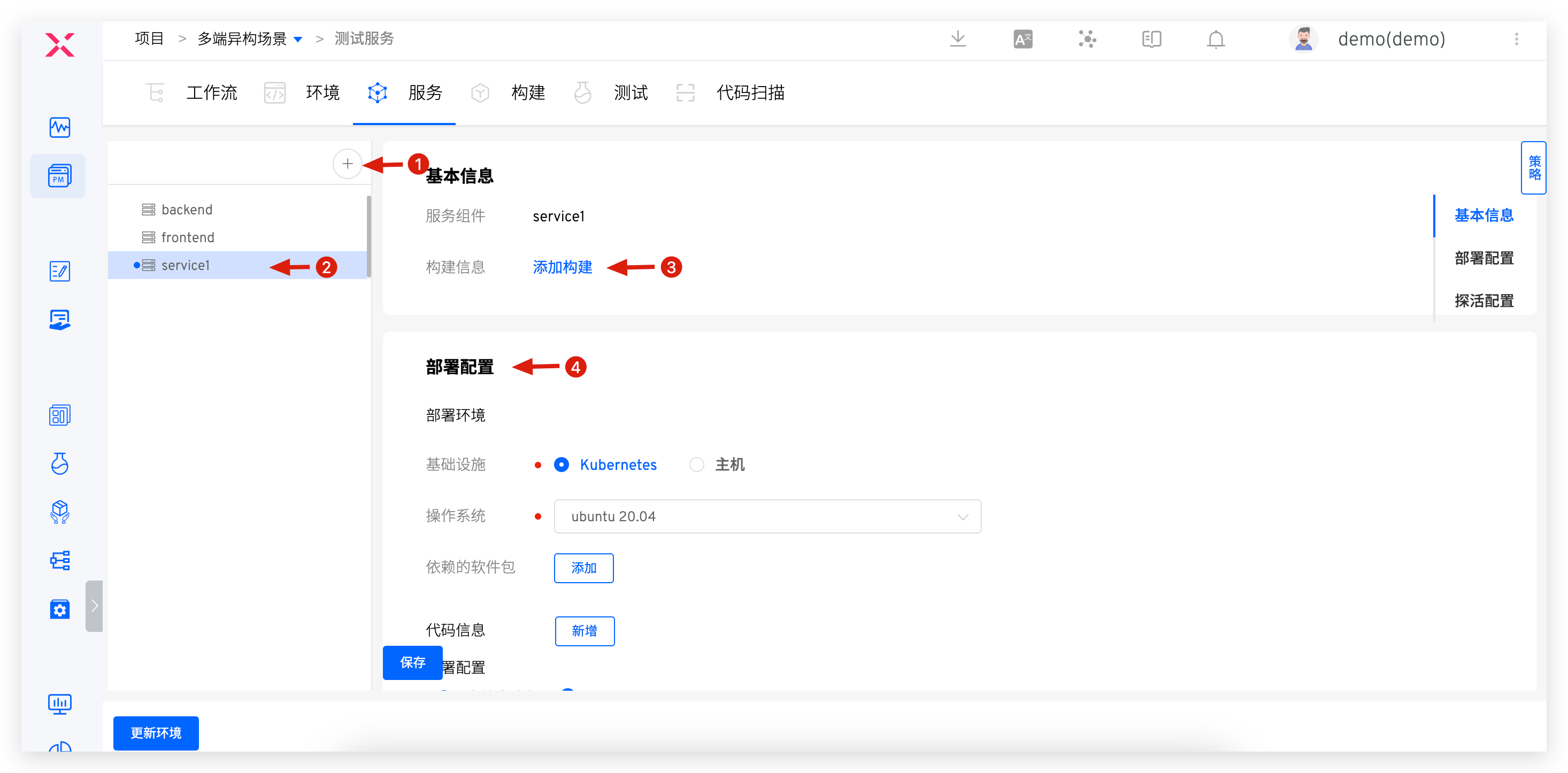Open the language switcher icon
Viewport: 1568px width, 773px height.
coord(1022,38)
